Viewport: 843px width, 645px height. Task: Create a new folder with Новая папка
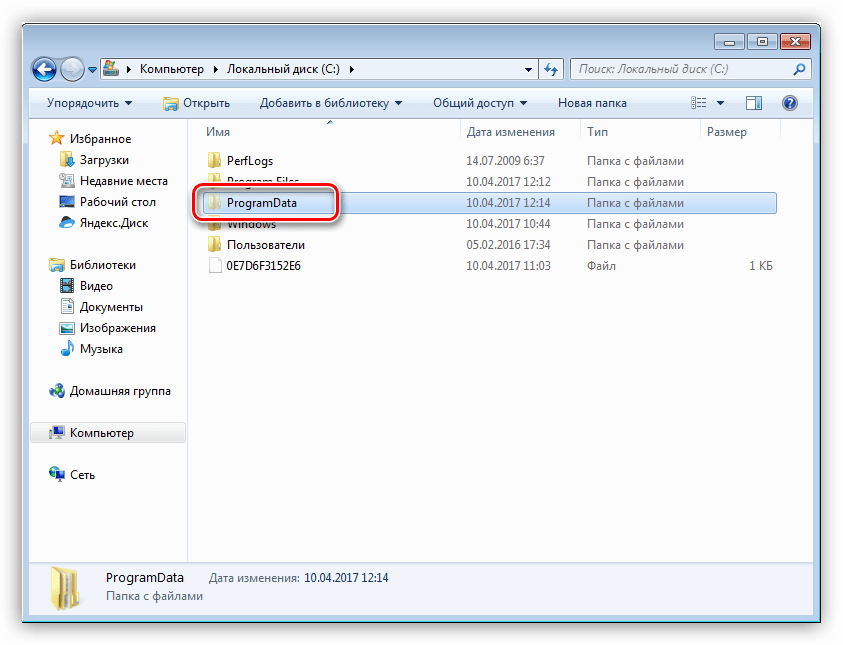592,103
